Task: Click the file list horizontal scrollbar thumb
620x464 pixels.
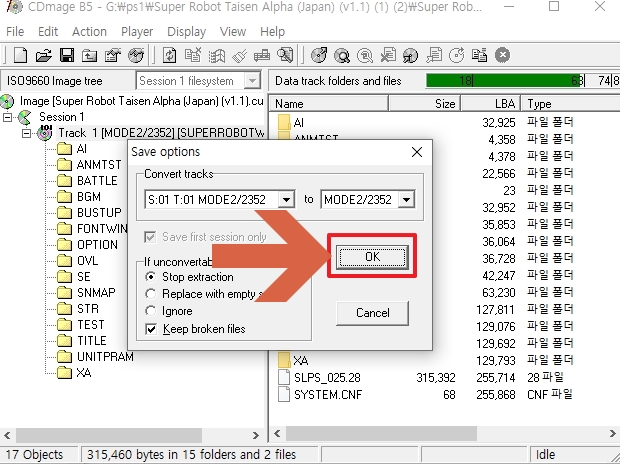Action: (x=381, y=434)
